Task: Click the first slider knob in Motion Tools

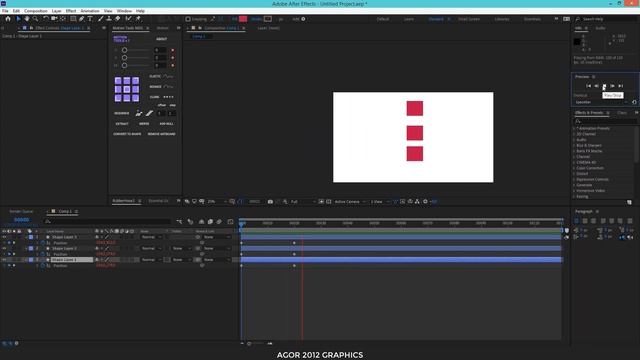Action: [124, 50]
